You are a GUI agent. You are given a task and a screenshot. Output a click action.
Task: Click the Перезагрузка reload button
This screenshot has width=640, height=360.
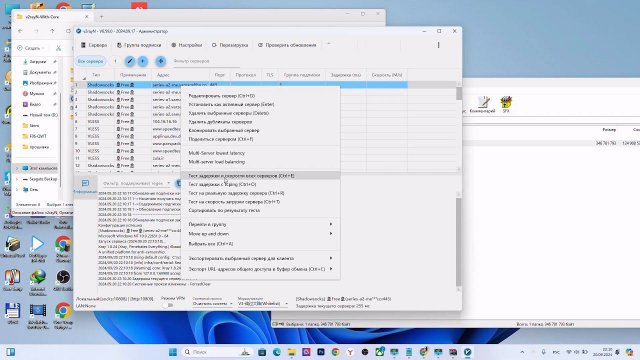(x=230, y=45)
